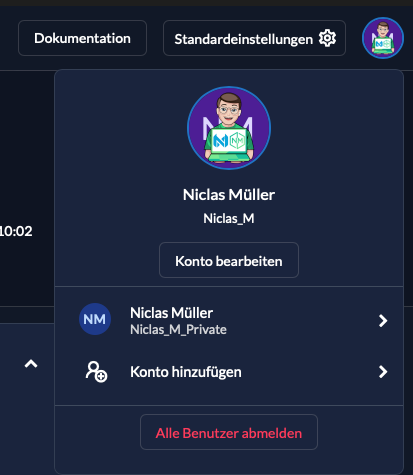
Task: Collapse the panel using the upward chevron
Action: point(31,364)
